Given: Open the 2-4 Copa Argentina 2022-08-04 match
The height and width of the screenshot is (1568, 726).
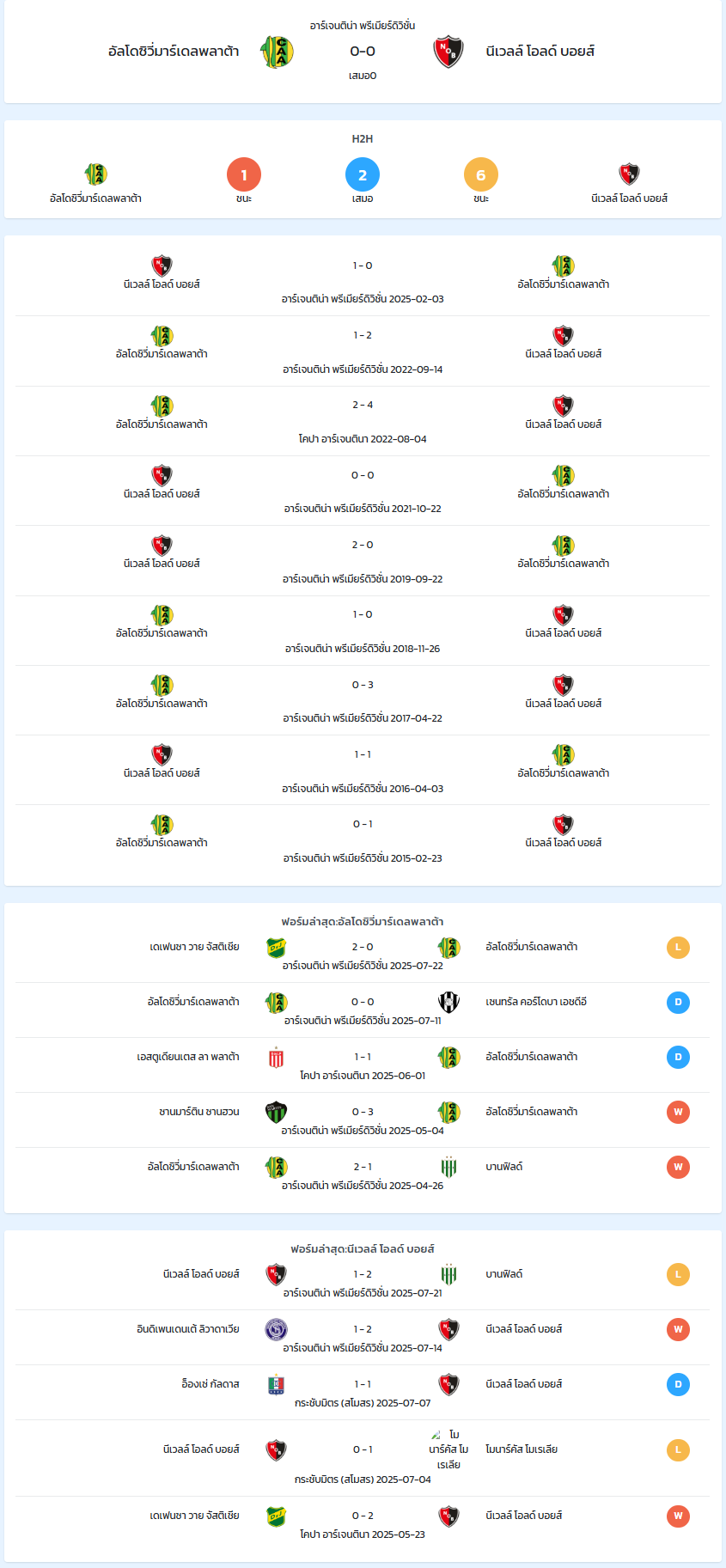Looking at the screenshot, I should click(x=363, y=421).
